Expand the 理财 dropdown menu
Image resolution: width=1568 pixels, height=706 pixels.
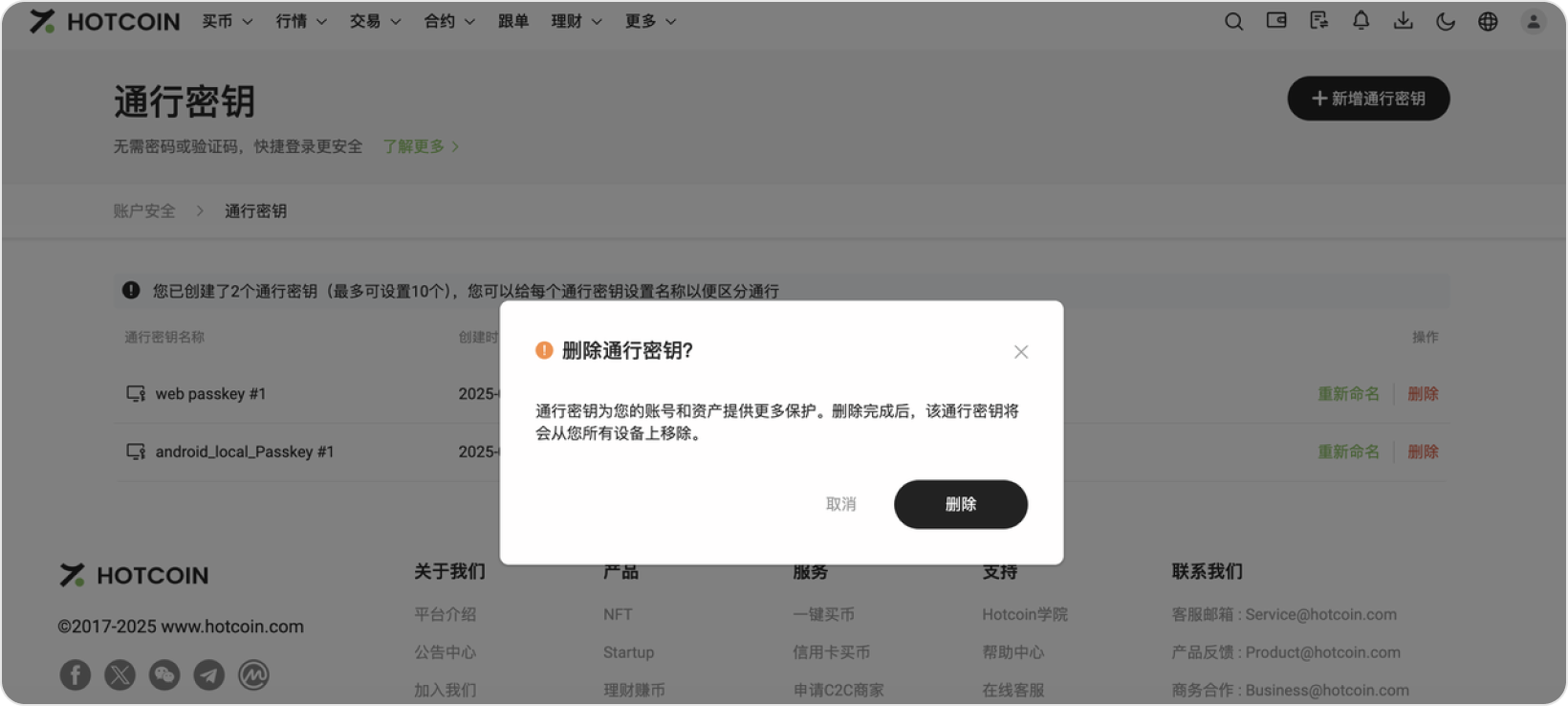[577, 21]
